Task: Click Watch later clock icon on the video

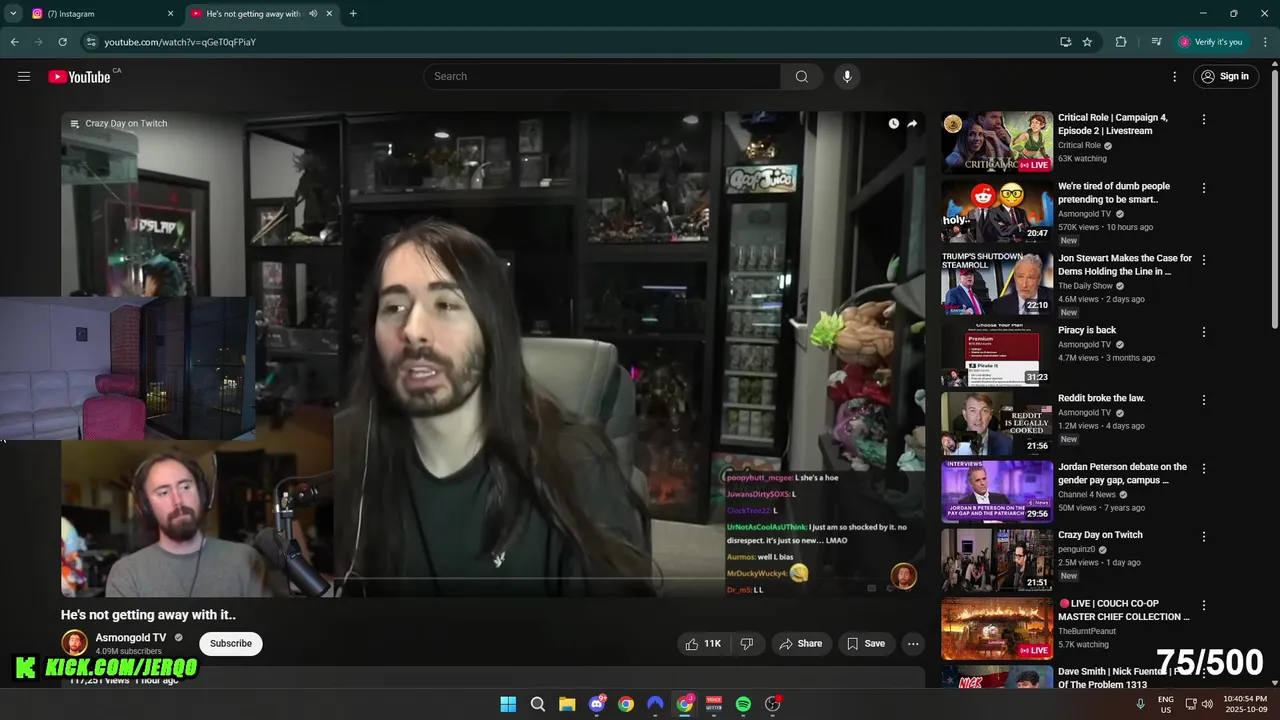Action: coord(893,124)
